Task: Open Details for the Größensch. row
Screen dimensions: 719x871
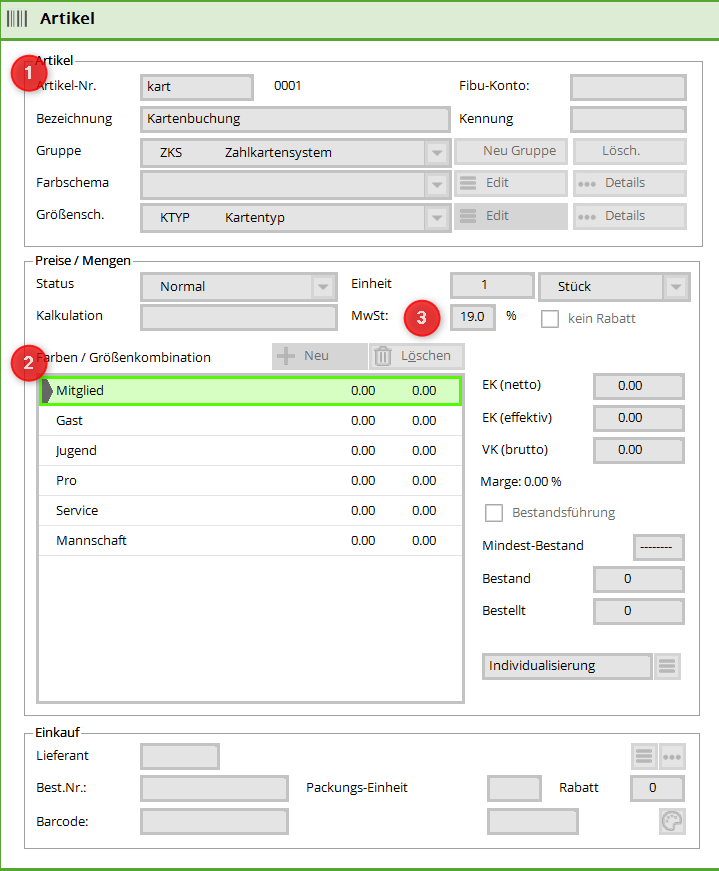Action: [630, 216]
